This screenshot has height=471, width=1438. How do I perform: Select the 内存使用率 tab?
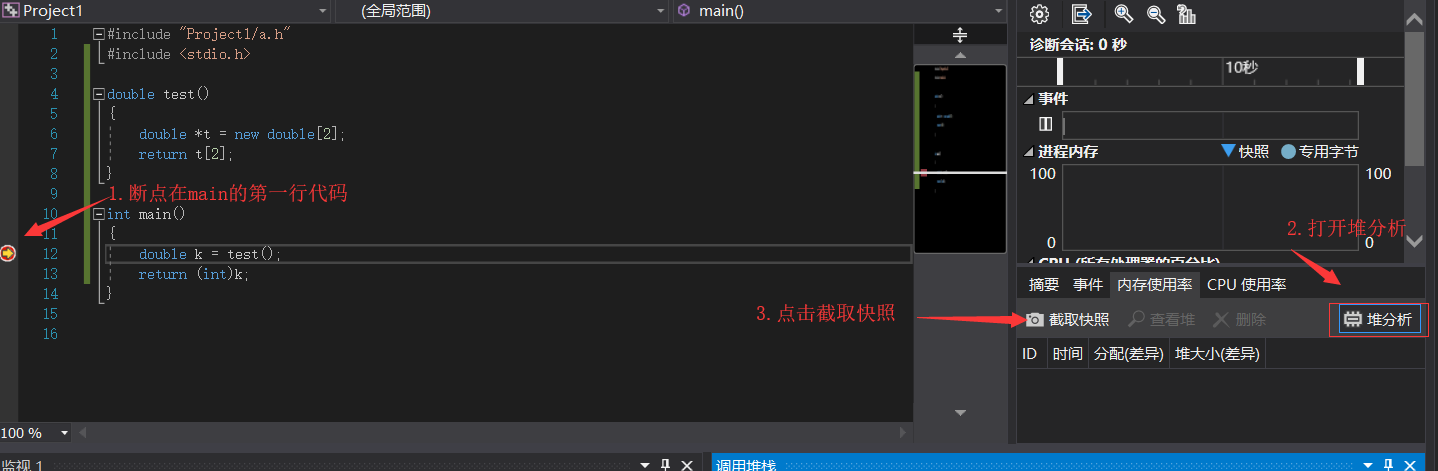1154,285
